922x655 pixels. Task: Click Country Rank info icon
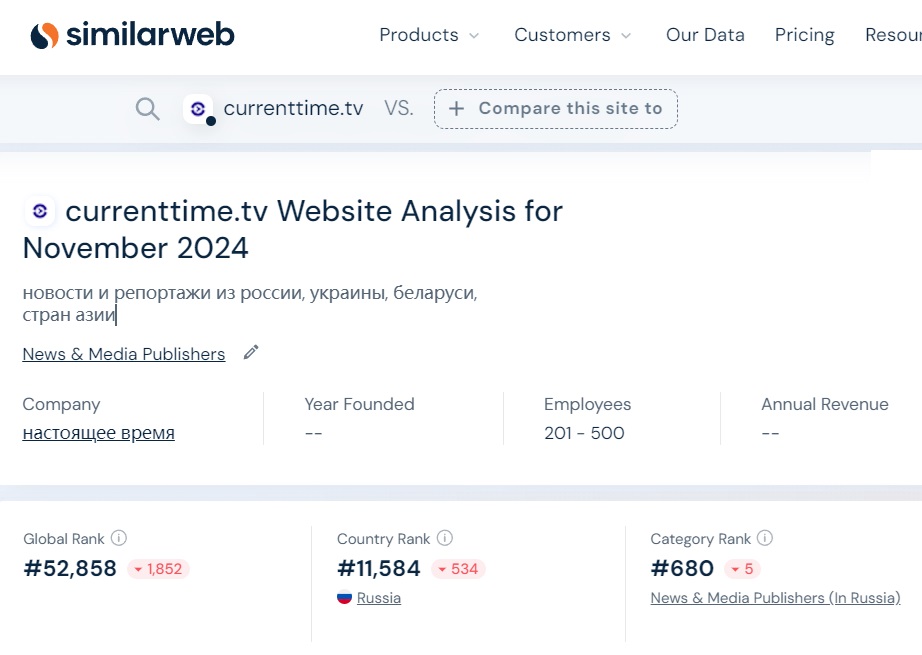coord(445,537)
